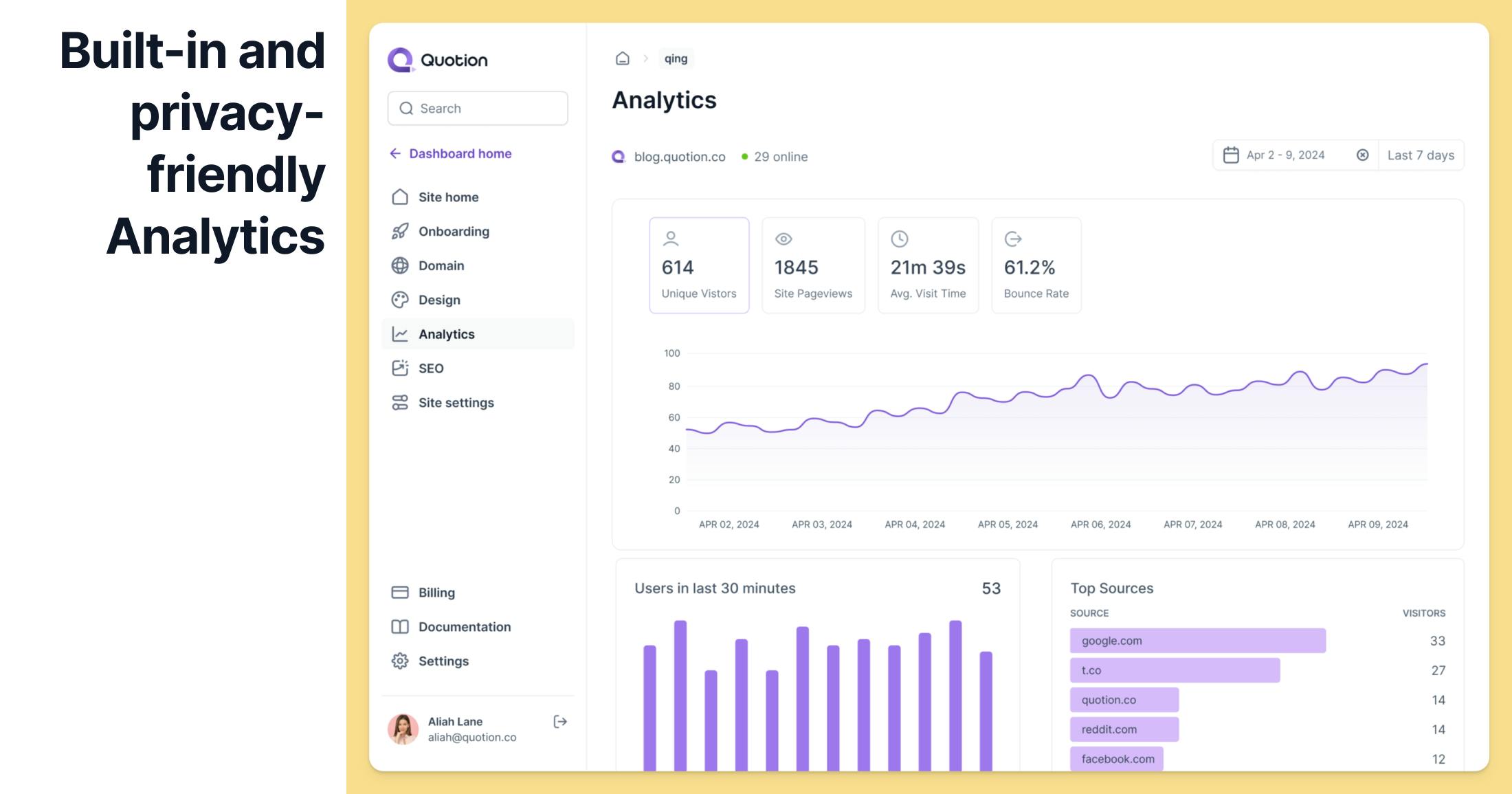1512x794 pixels.
Task: Click the 29 online status indicator
Action: [775, 157]
